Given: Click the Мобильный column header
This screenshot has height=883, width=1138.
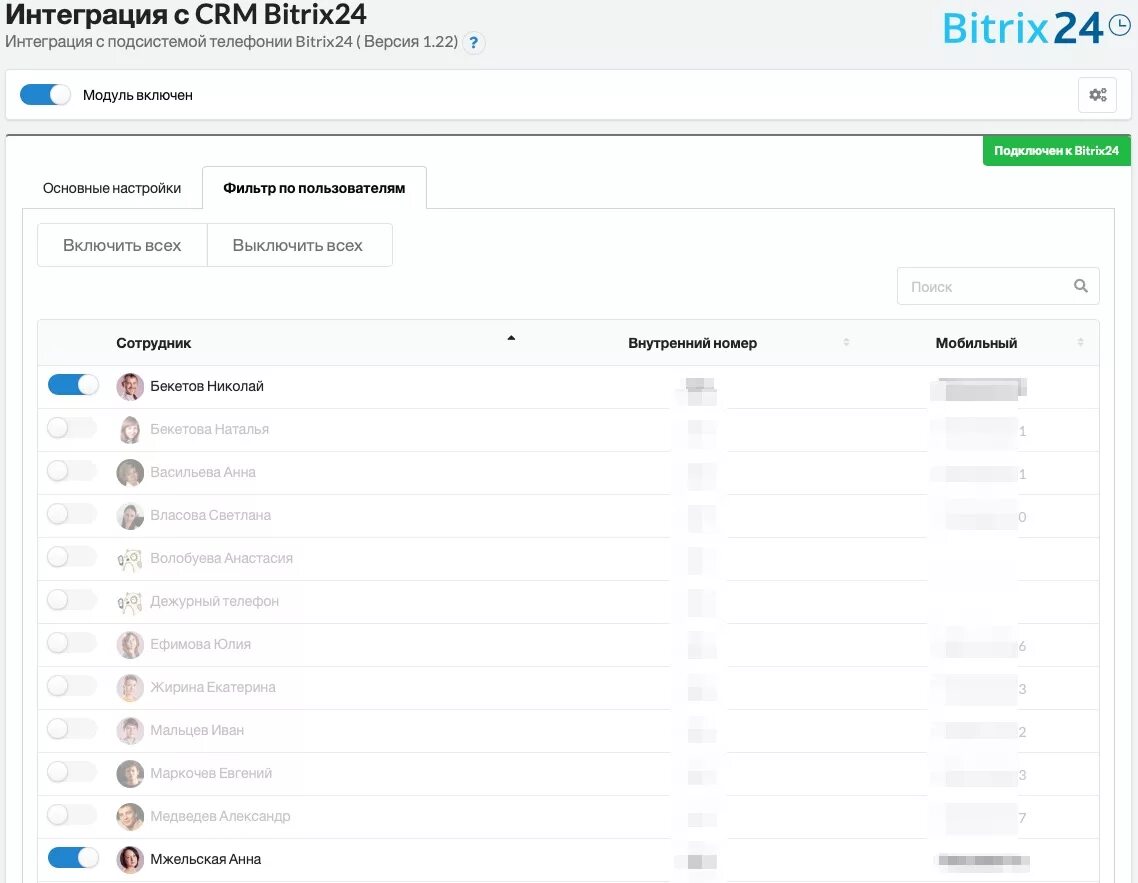Looking at the screenshot, I should [976, 343].
